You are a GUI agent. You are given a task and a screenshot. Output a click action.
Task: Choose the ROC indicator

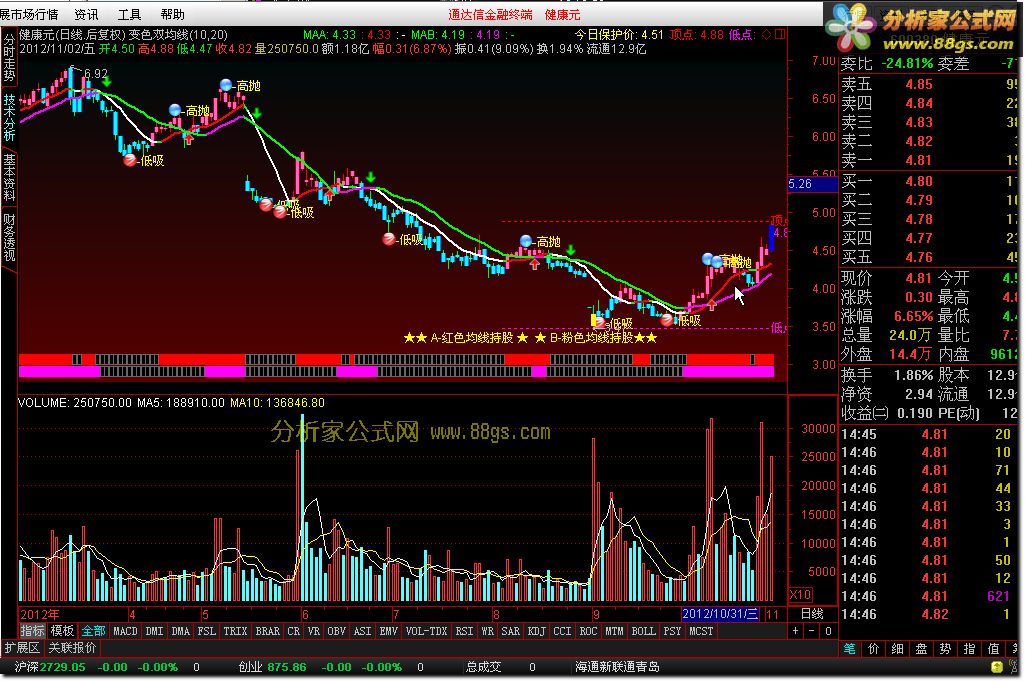coord(588,631)
